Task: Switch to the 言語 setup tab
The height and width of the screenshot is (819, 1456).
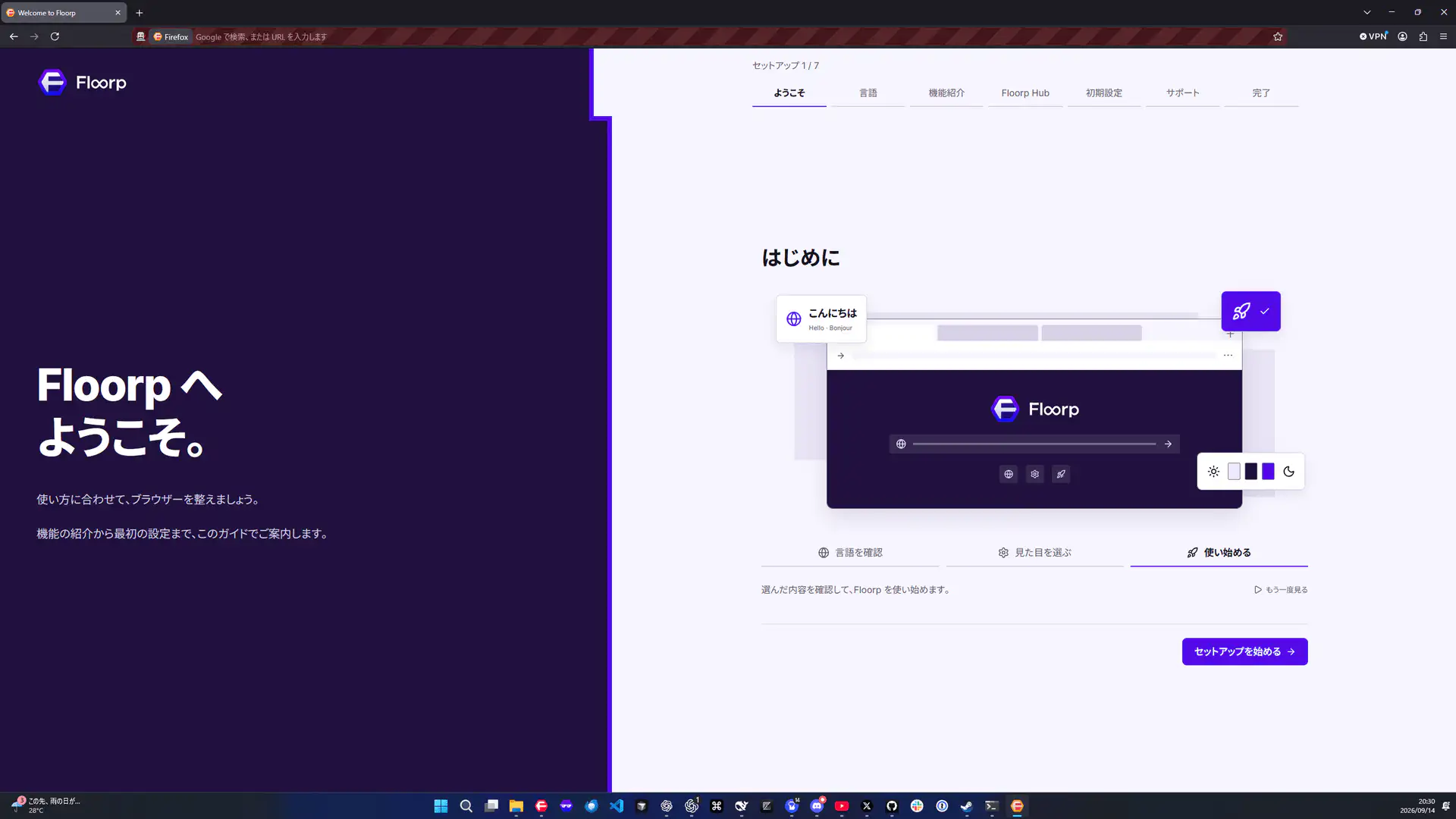Action: [x=868, y=93]
